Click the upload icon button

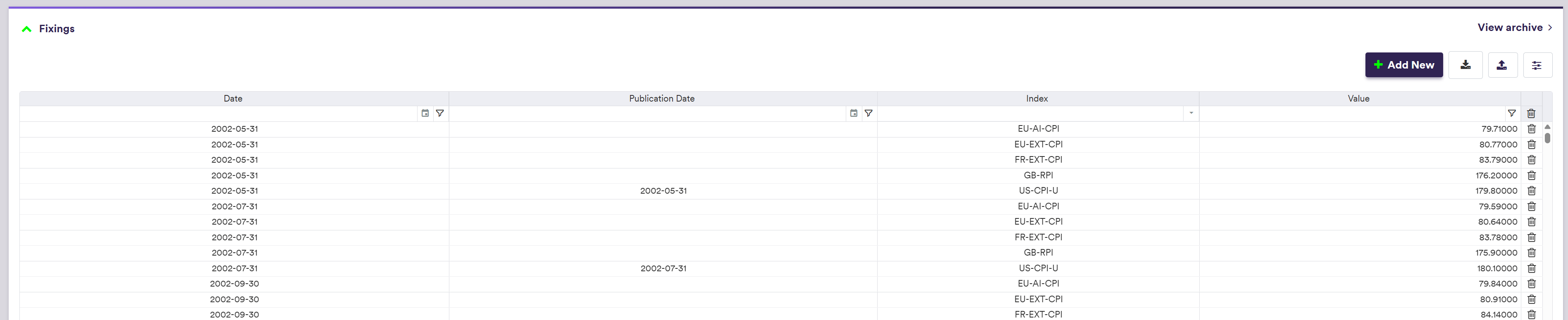1502,65
